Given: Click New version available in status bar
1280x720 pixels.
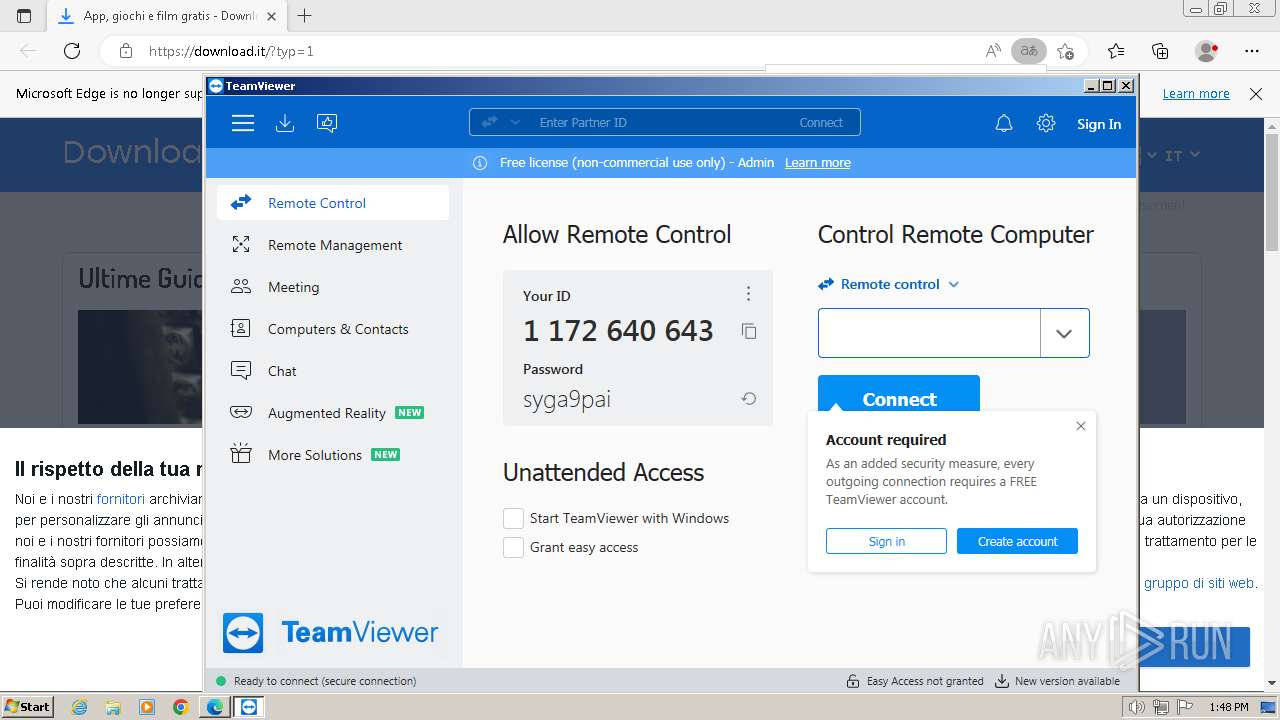Looking at the screenshot, I should (1057, 681).
